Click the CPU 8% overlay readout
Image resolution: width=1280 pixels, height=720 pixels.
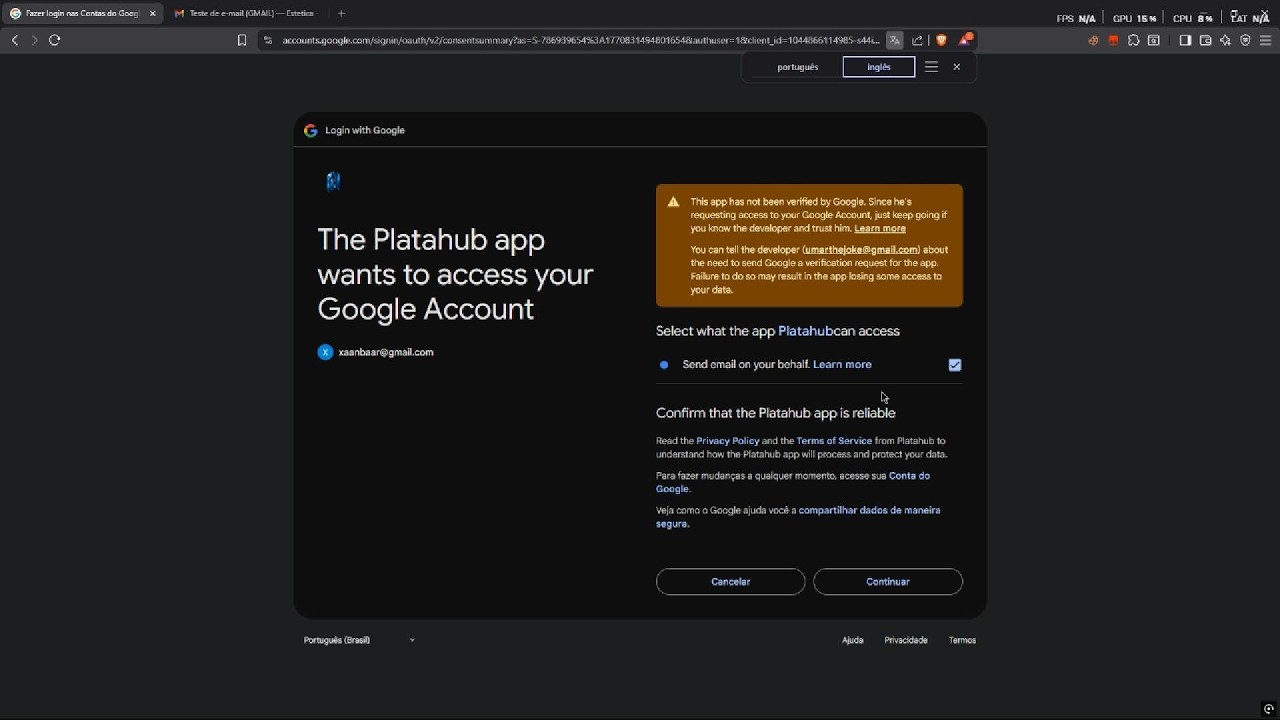pyautogui.click(x=1193, y=18)
